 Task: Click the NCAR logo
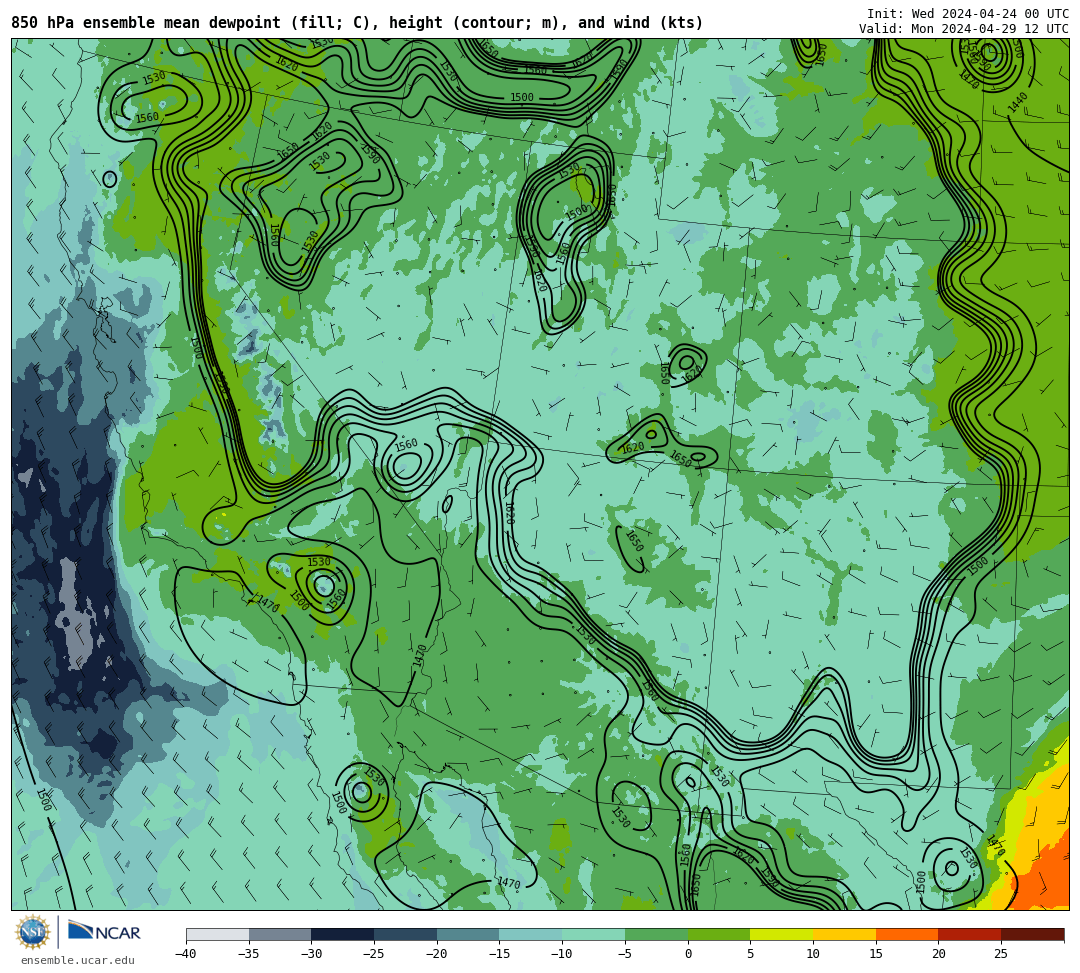[x=104, y=932]
